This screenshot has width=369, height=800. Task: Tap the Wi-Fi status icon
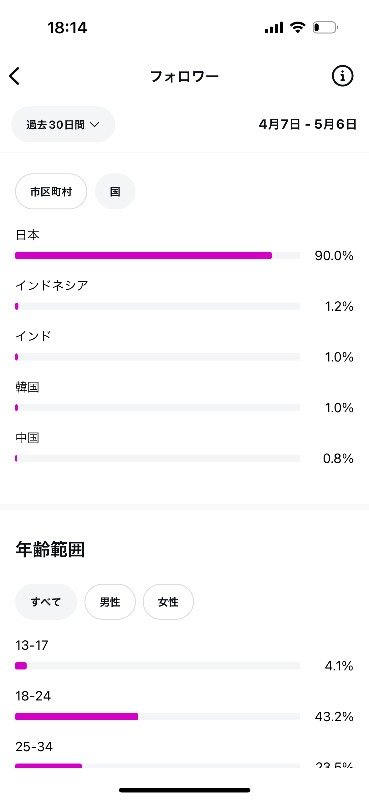click(x=297, y=28)
